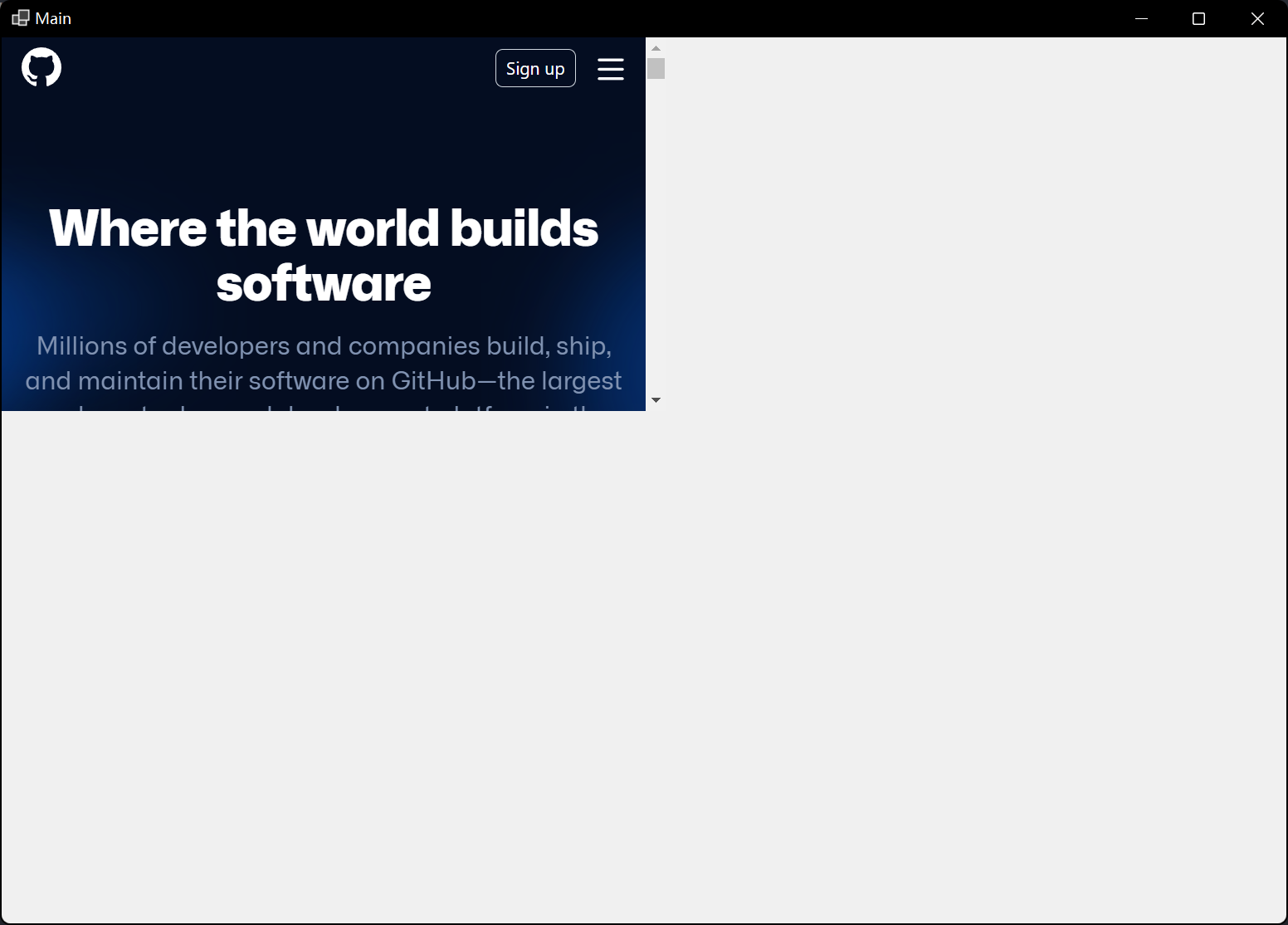Viewport: 1288px width, 925px height.
Task: Click the Main window app icon
Action: 21,18
